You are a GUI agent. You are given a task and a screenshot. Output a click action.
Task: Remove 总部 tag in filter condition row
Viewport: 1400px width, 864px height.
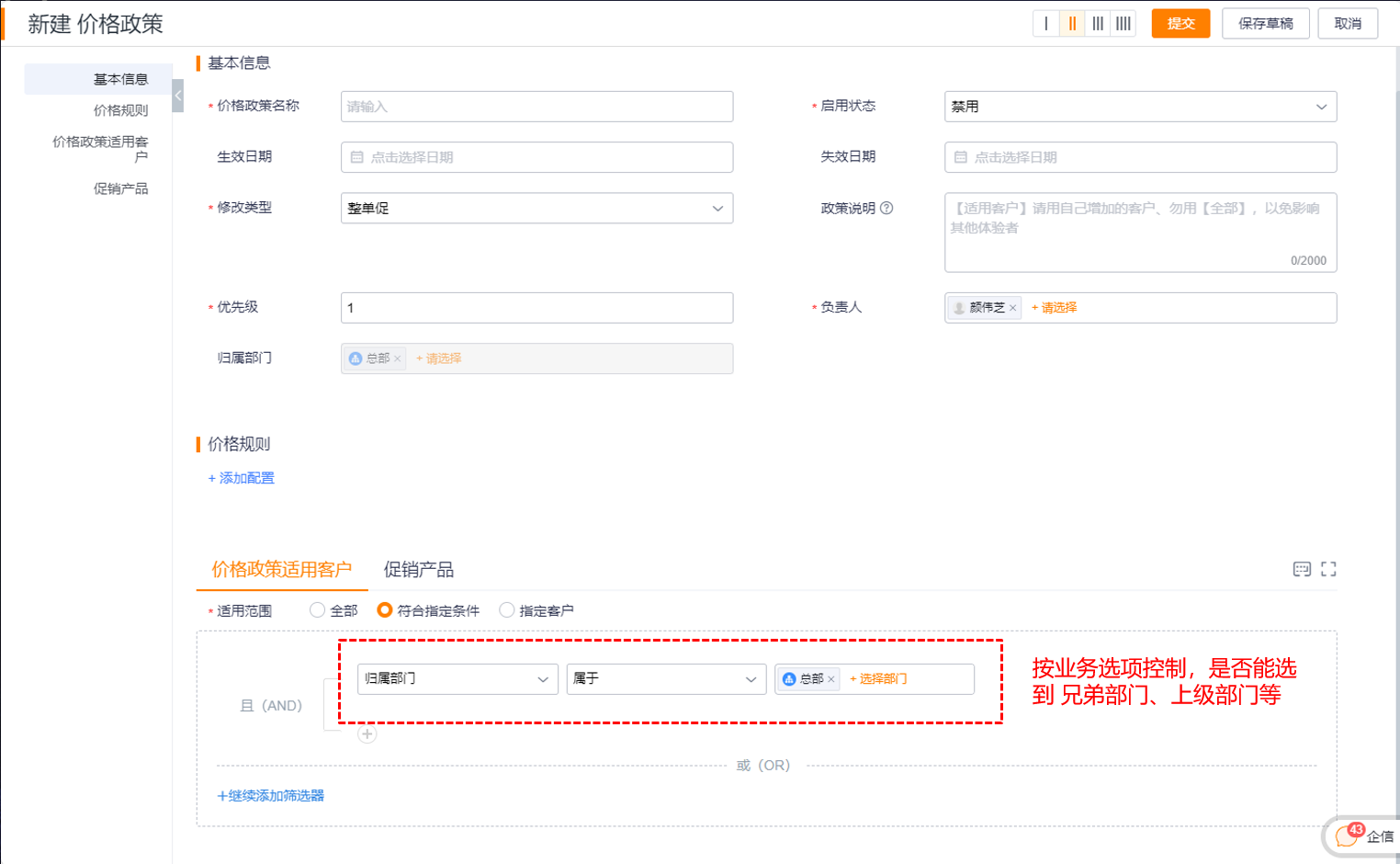point(831,679)
